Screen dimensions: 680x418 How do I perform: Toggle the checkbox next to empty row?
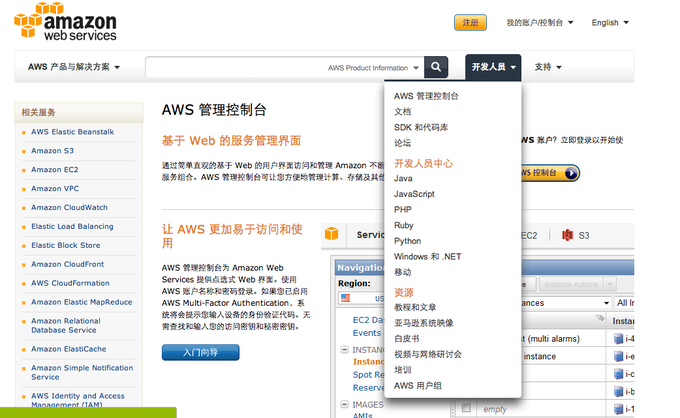click(466, 408)
